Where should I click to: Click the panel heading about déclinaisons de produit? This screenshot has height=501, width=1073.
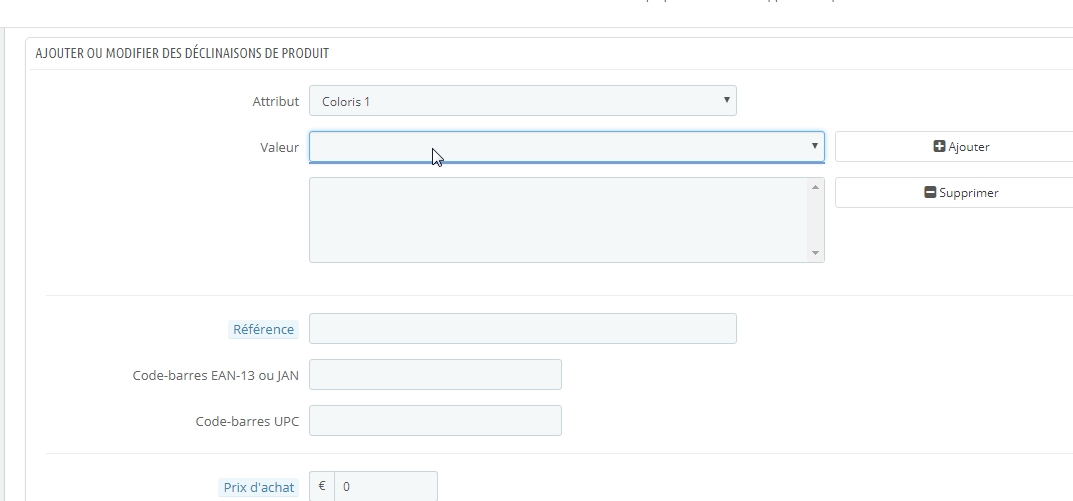pos(182,53)
